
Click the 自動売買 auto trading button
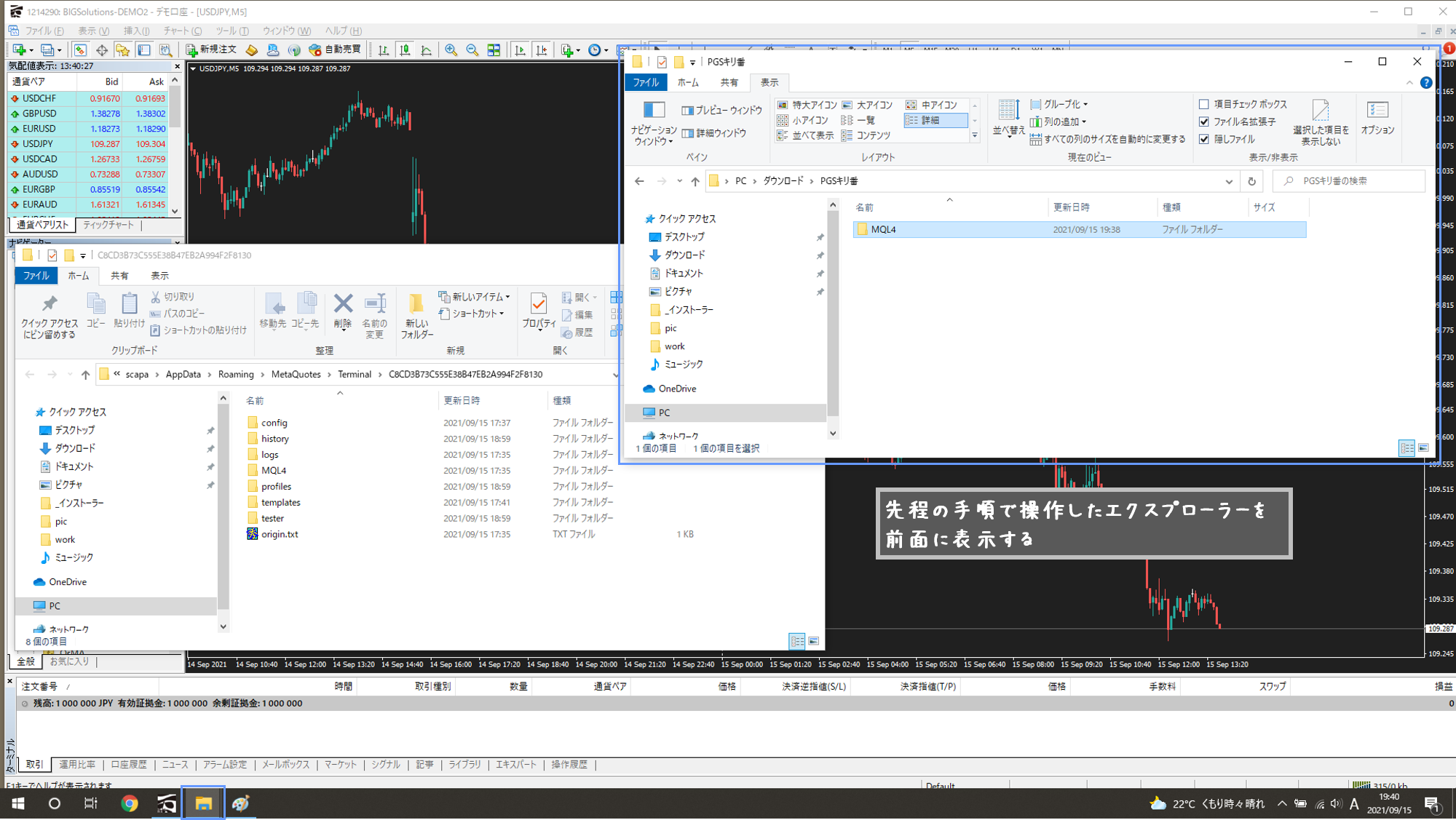tap(335, 49)
